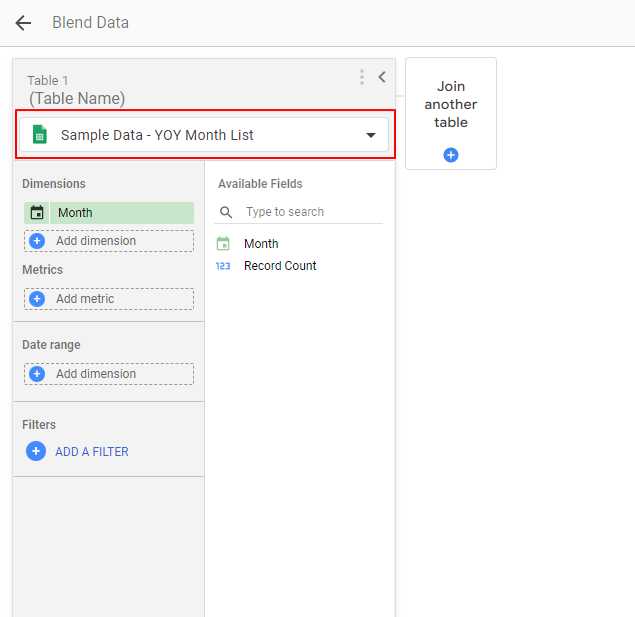Focus the Type to search field
Viewport: 635px width, 617px height.
[310, 212]
